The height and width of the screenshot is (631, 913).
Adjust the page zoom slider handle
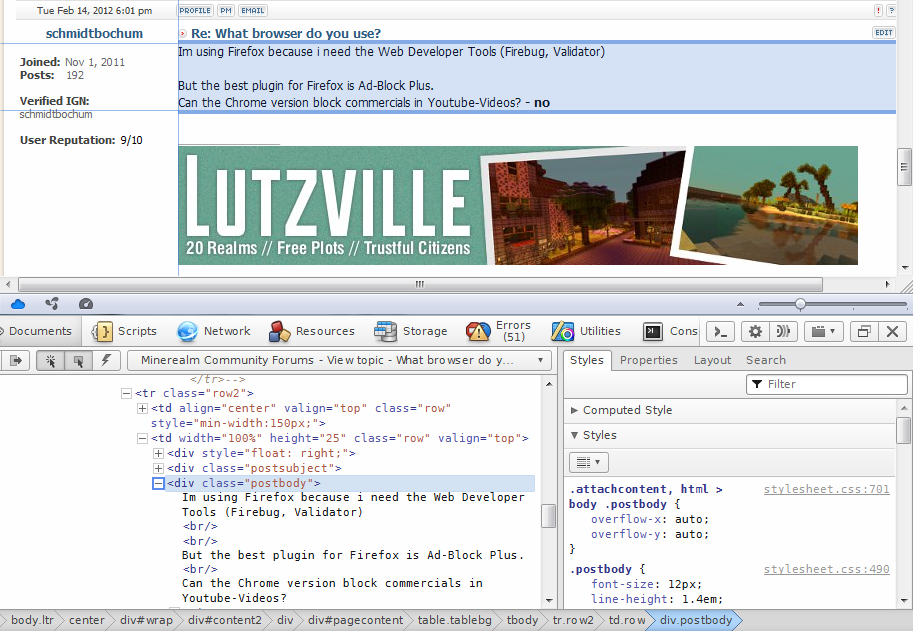[801, 304]
